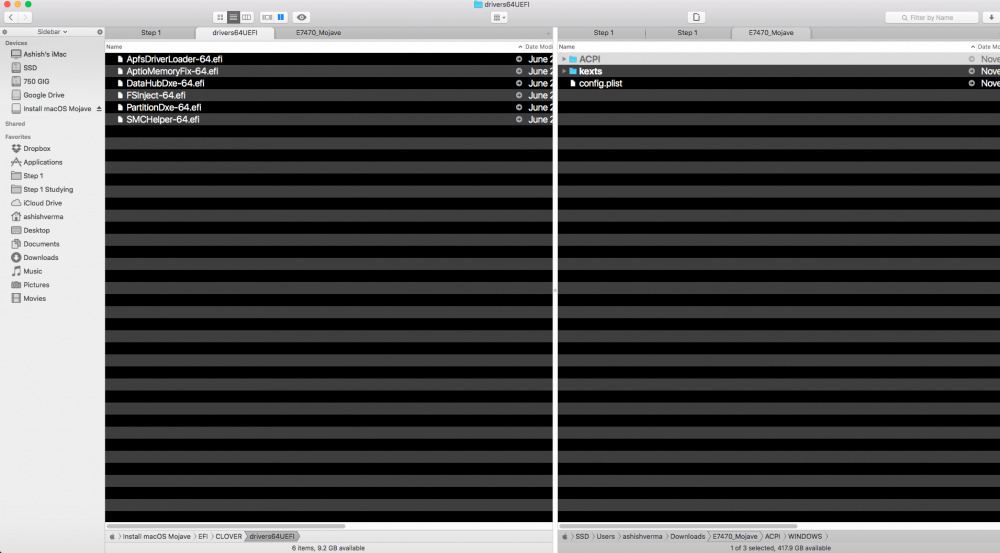Screen dimensions: 1000x553
Task: Click the right pane sort direction chevron
Action: pyautogui.click(x=973, y=47)
